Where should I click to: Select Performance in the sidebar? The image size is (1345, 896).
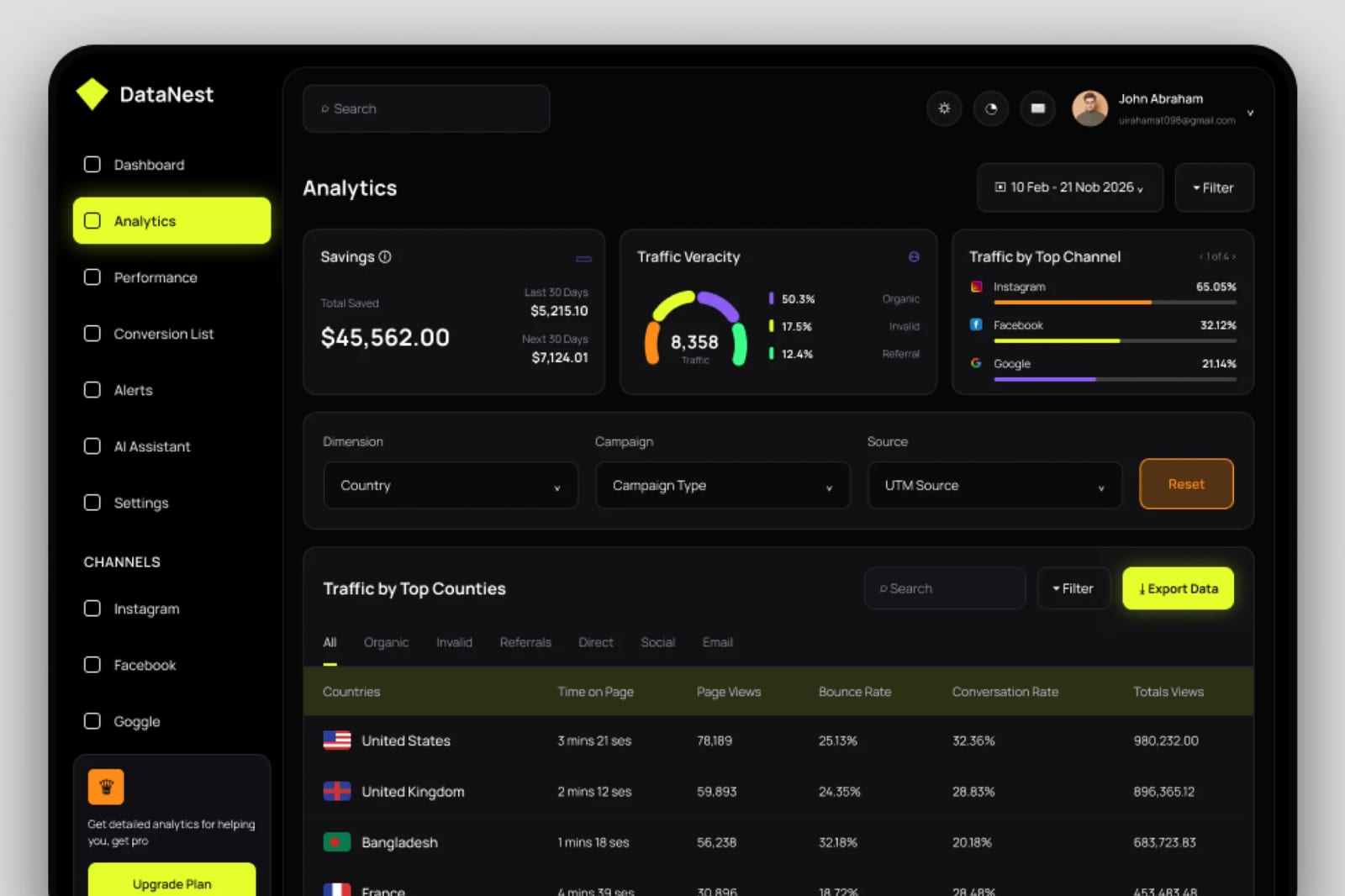pyautogui.click(x=171, y=277)
